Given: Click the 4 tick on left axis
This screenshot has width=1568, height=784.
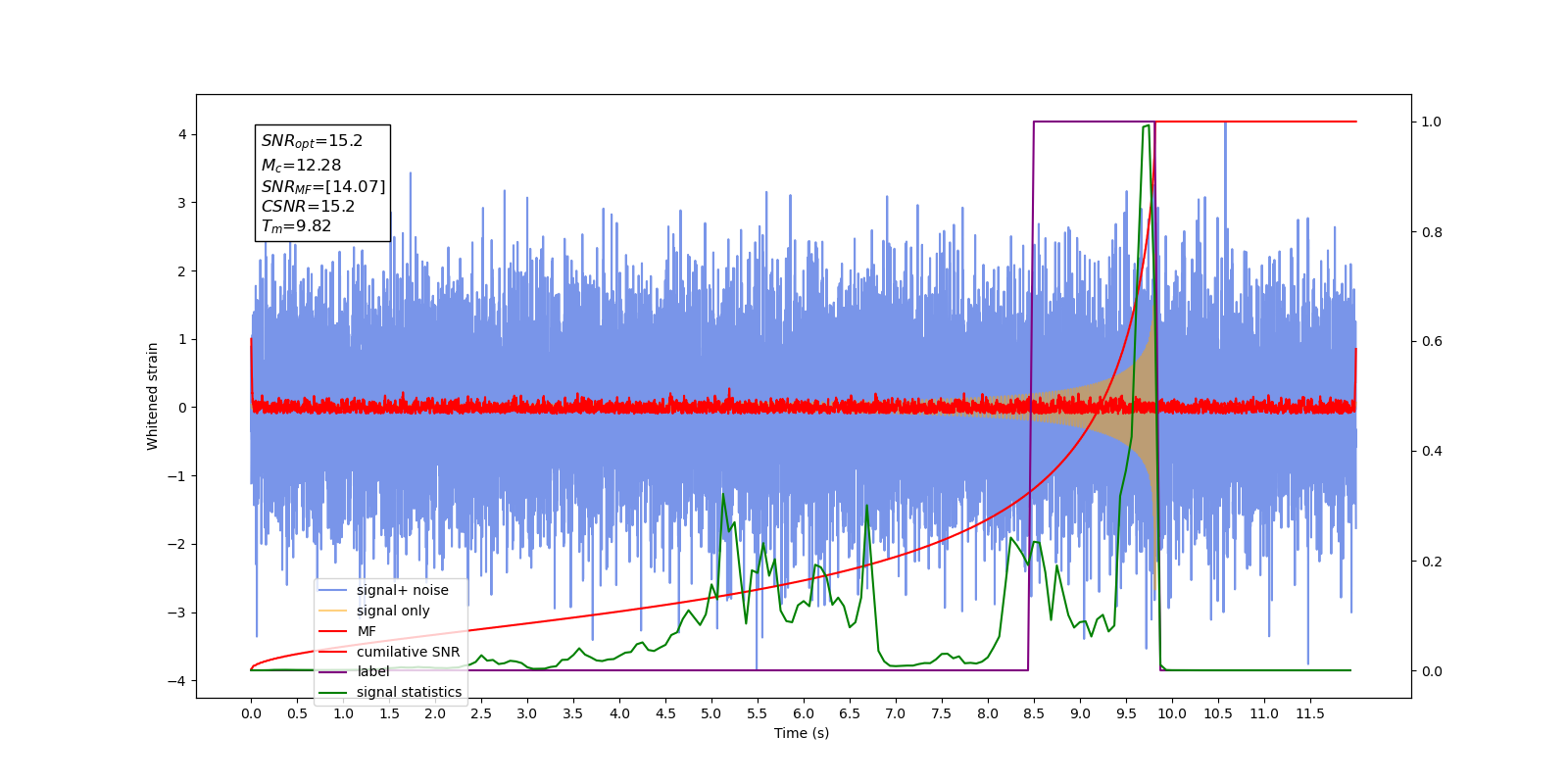Looking at the screenshot, I should [182, 134].
